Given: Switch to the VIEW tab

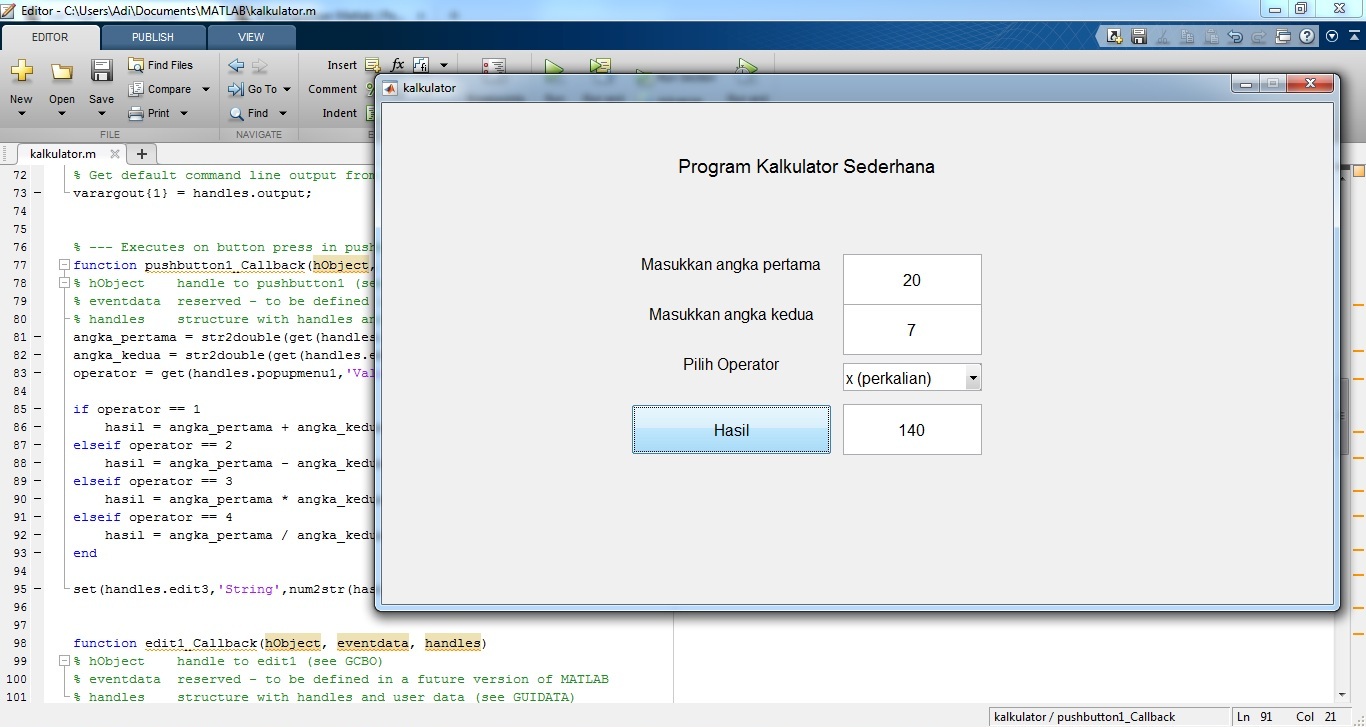Looking at the screenshot, I should [251, 37].
